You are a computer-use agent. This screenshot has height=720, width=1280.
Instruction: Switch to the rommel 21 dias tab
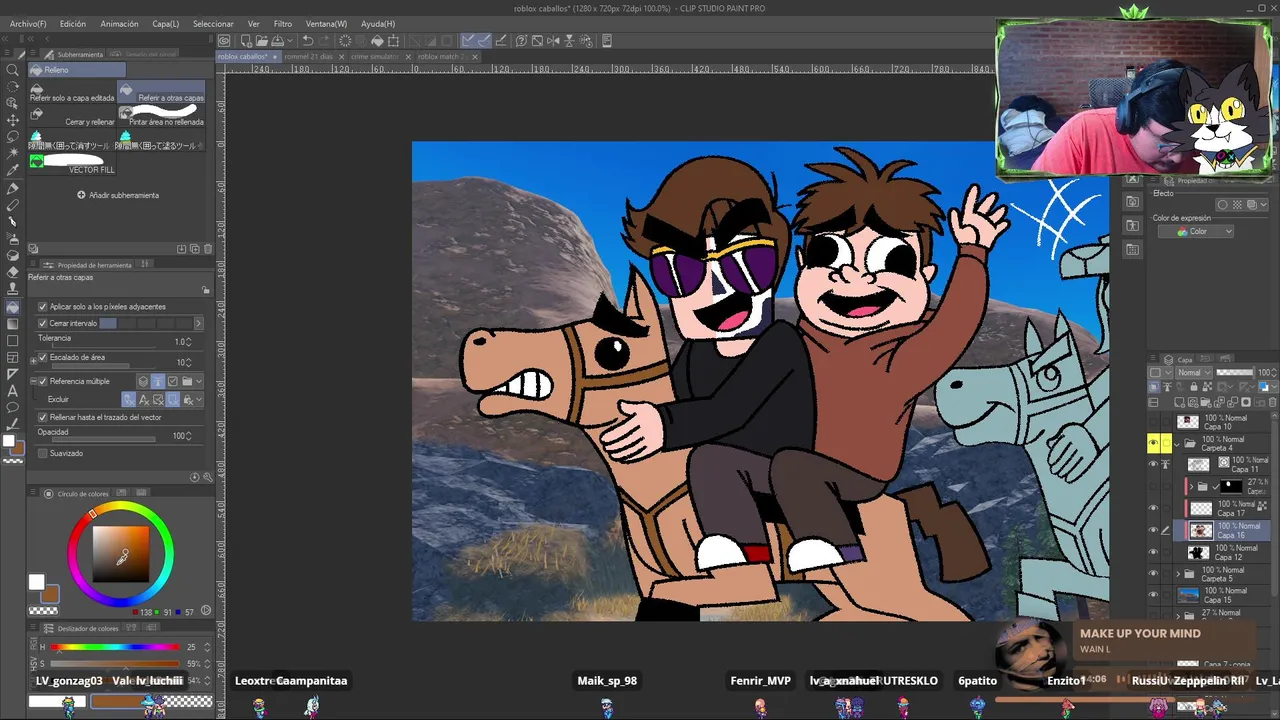point(308,57)
